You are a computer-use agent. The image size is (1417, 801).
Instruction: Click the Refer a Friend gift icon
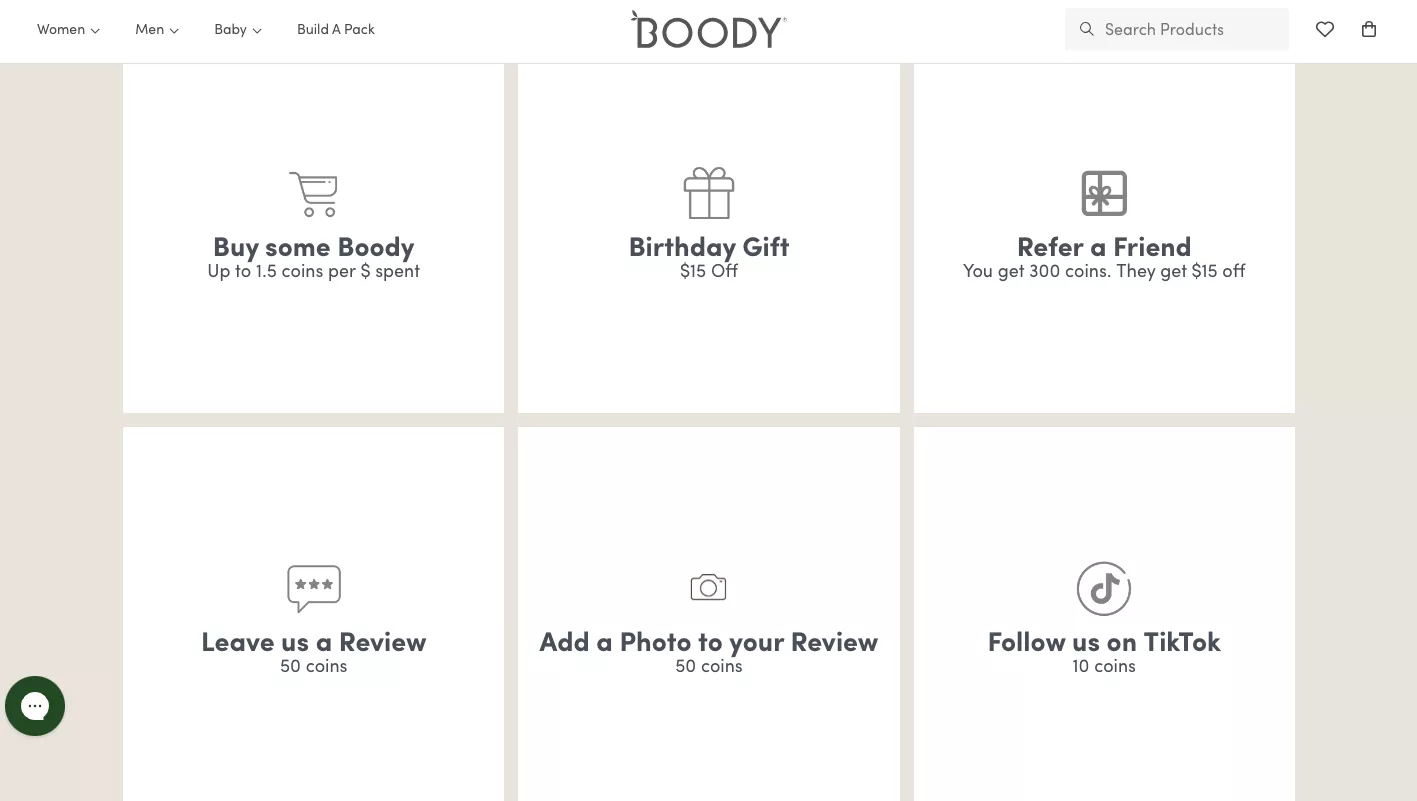(x=1104, y=193)
